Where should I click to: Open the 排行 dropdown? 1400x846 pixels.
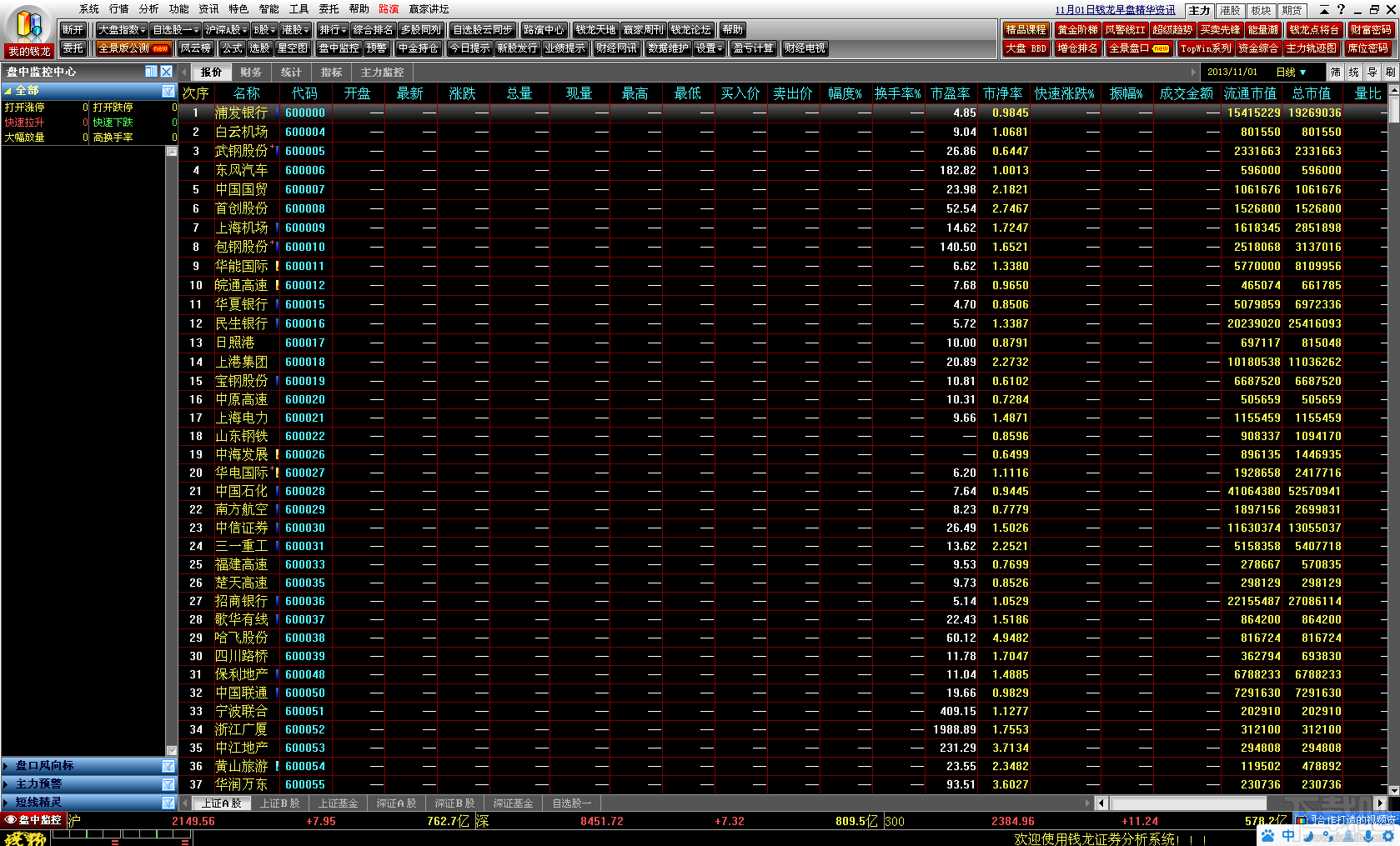[333, 30]
